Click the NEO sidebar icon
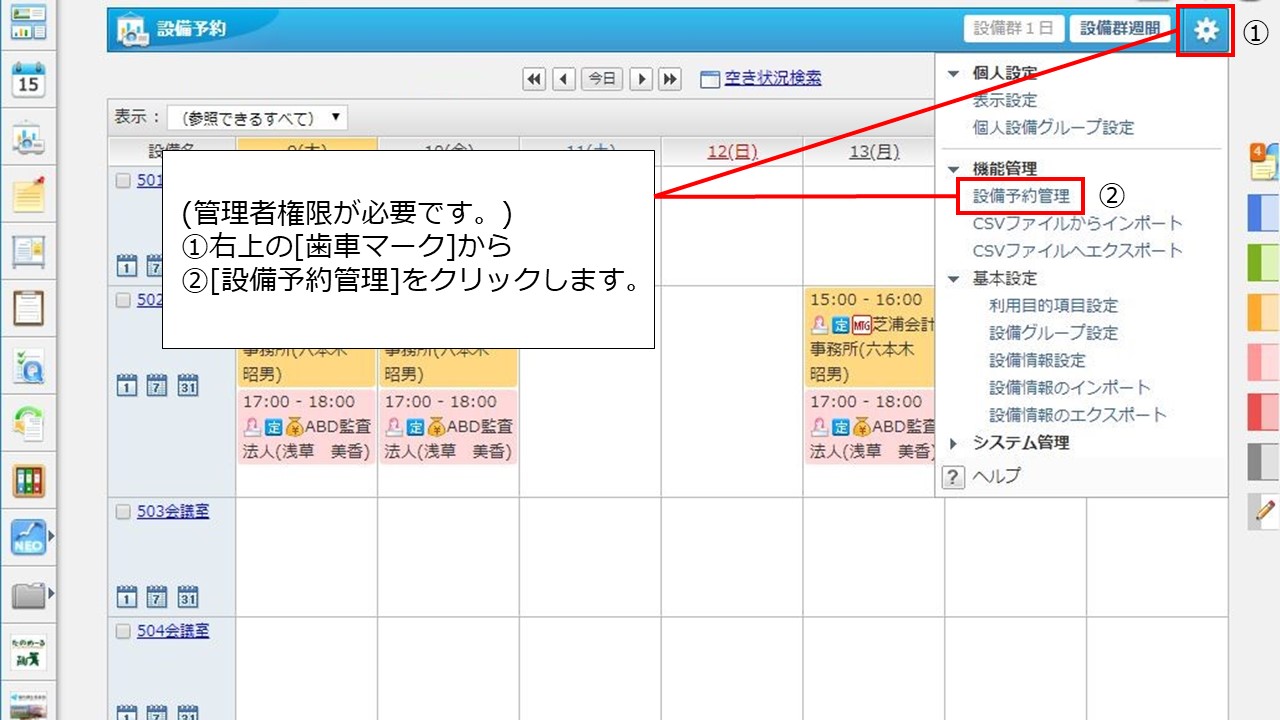The height and width of the screenshot is (720, 1280). [x=28, y=538]
